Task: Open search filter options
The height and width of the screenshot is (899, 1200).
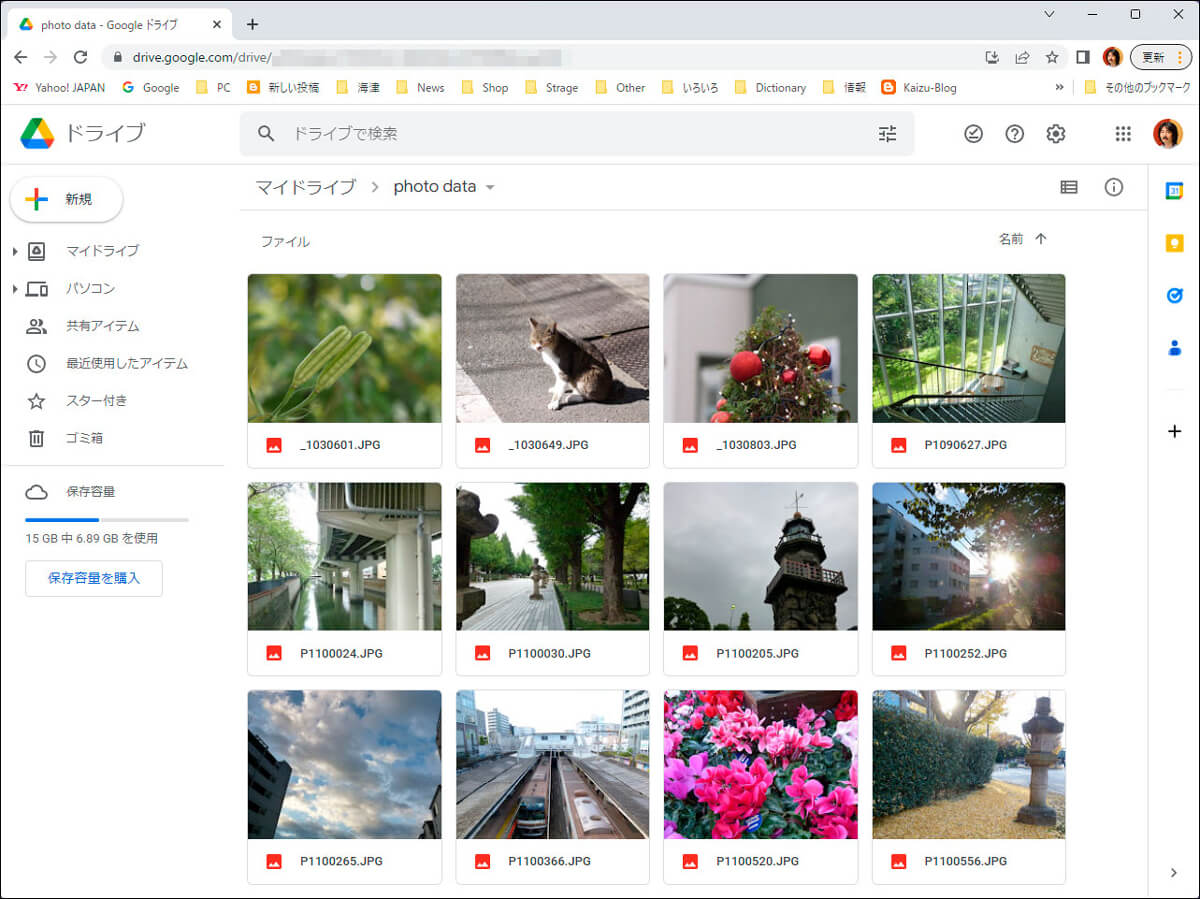Action: click(x=887, y=134)
